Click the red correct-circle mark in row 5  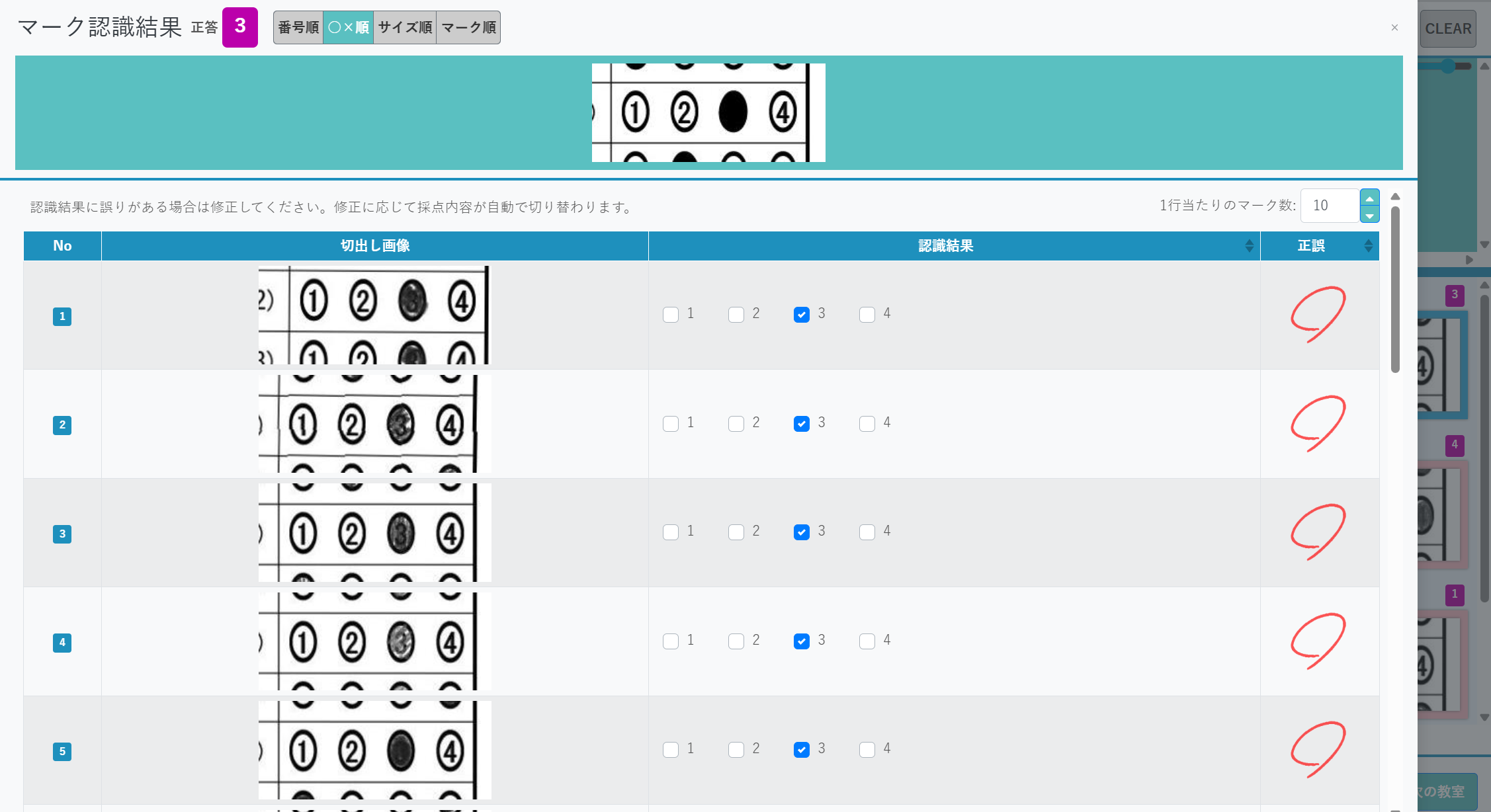point(1318,749)
